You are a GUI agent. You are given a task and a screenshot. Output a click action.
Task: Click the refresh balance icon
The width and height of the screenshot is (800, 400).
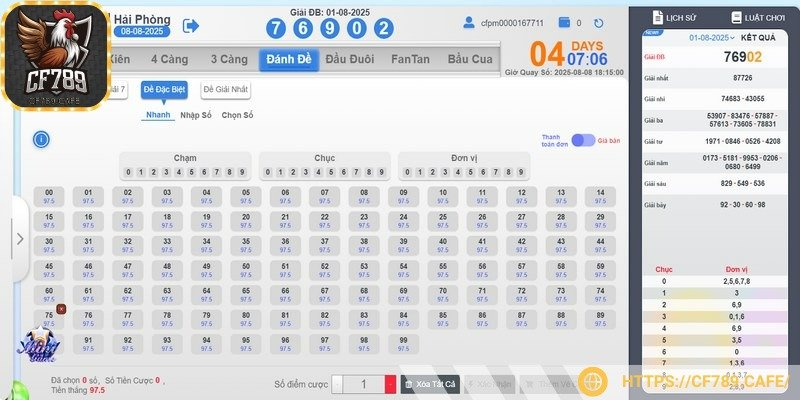[598, 23]
